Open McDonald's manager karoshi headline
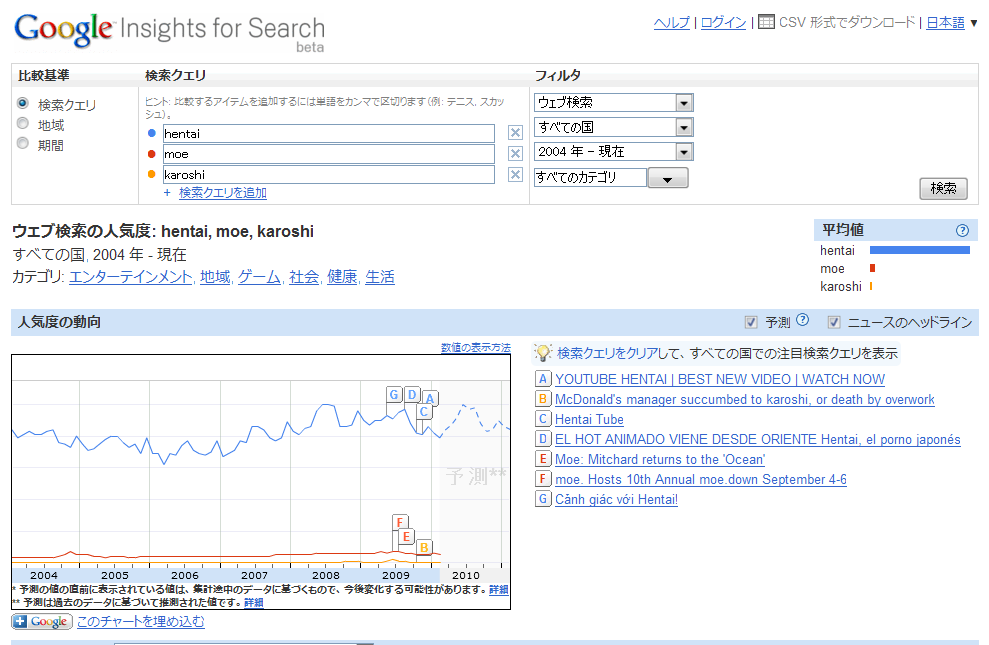This screenshot has width=989, height=645. coord(745,399)
